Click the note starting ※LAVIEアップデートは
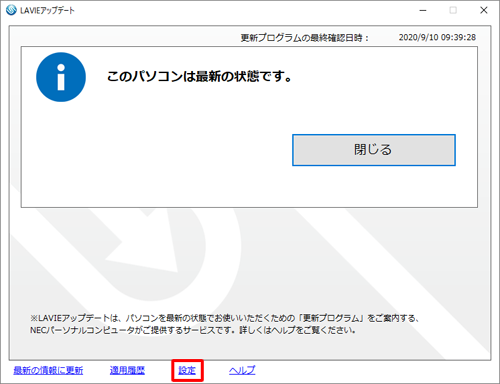 coord(224,324)
